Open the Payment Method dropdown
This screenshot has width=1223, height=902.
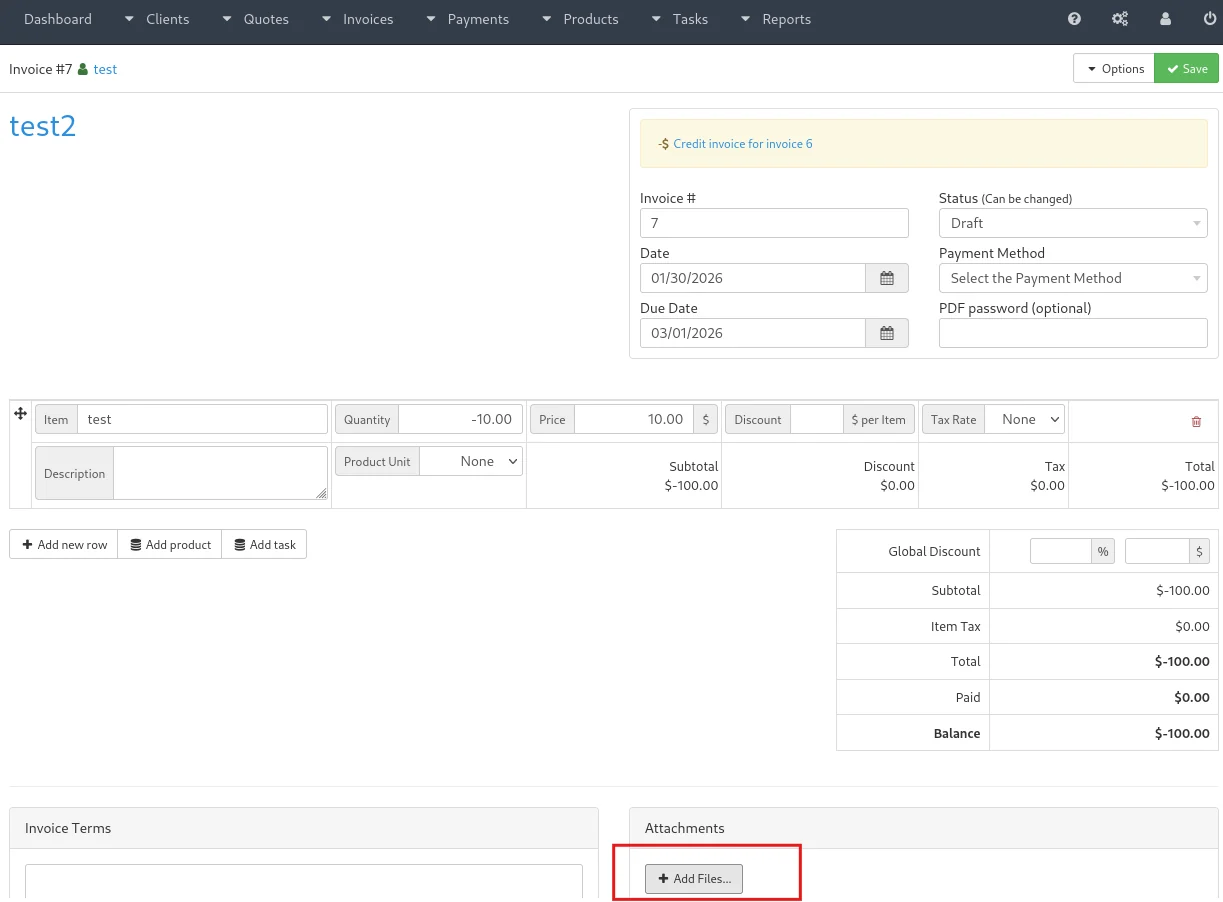[1073, 278]
